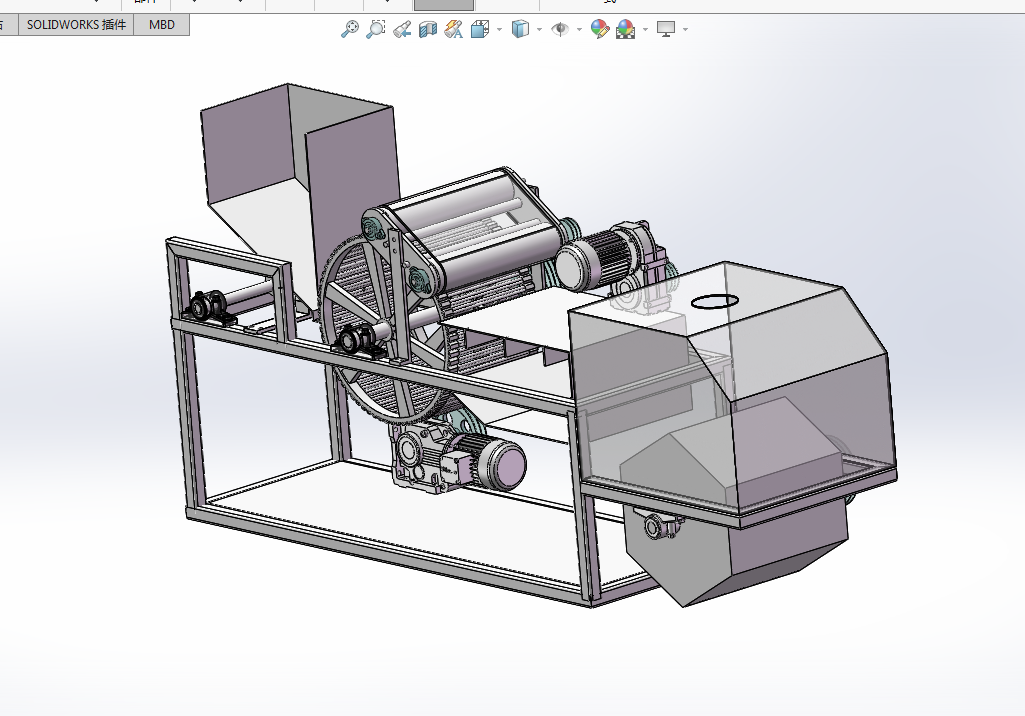Expand the Display Style dropdown arrow
This screenshot has height=716, width=1025.
point(539,29)
